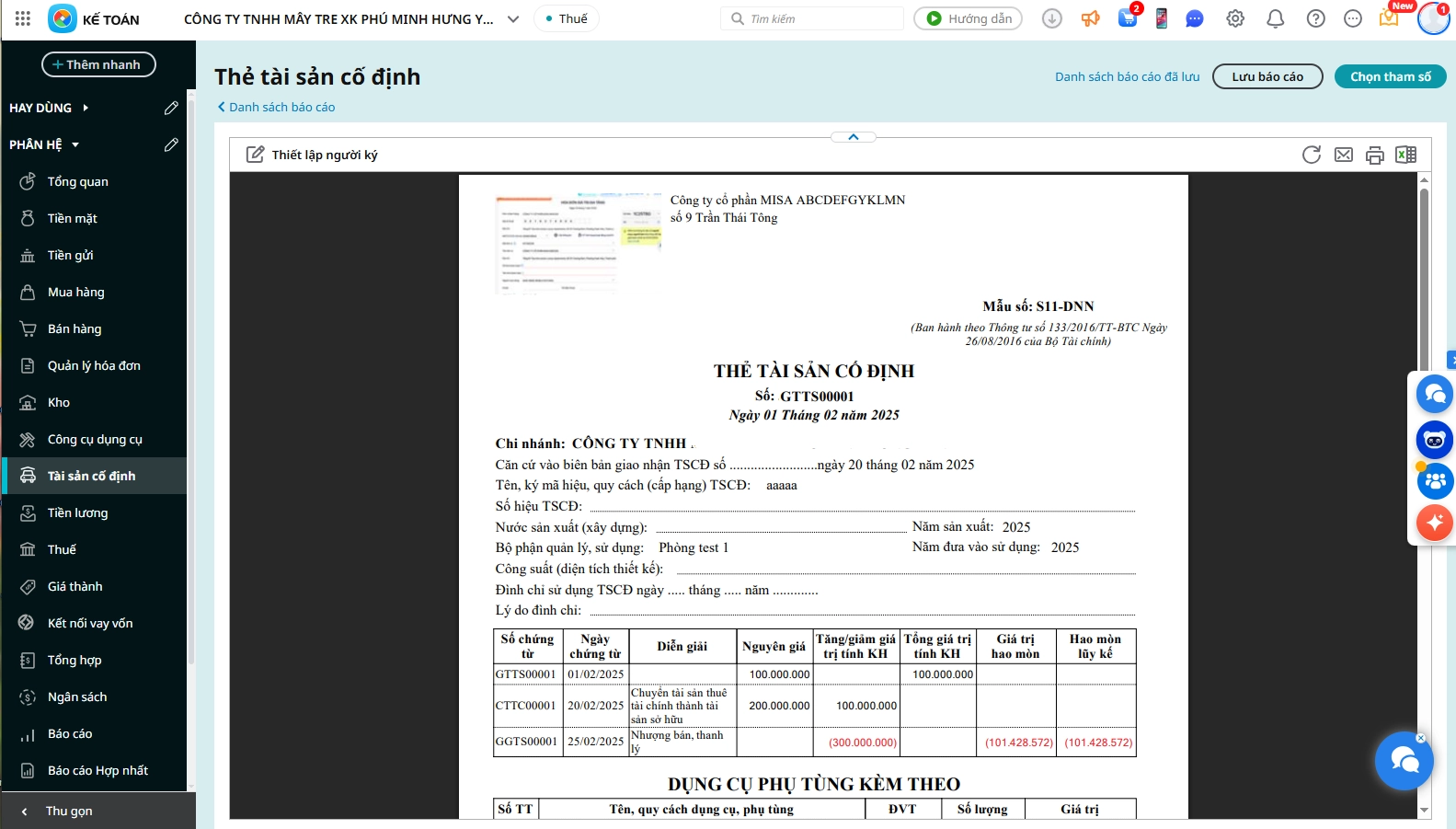
Task: Edit the HAY DÙNG menu list
Action: pos(171,108)
